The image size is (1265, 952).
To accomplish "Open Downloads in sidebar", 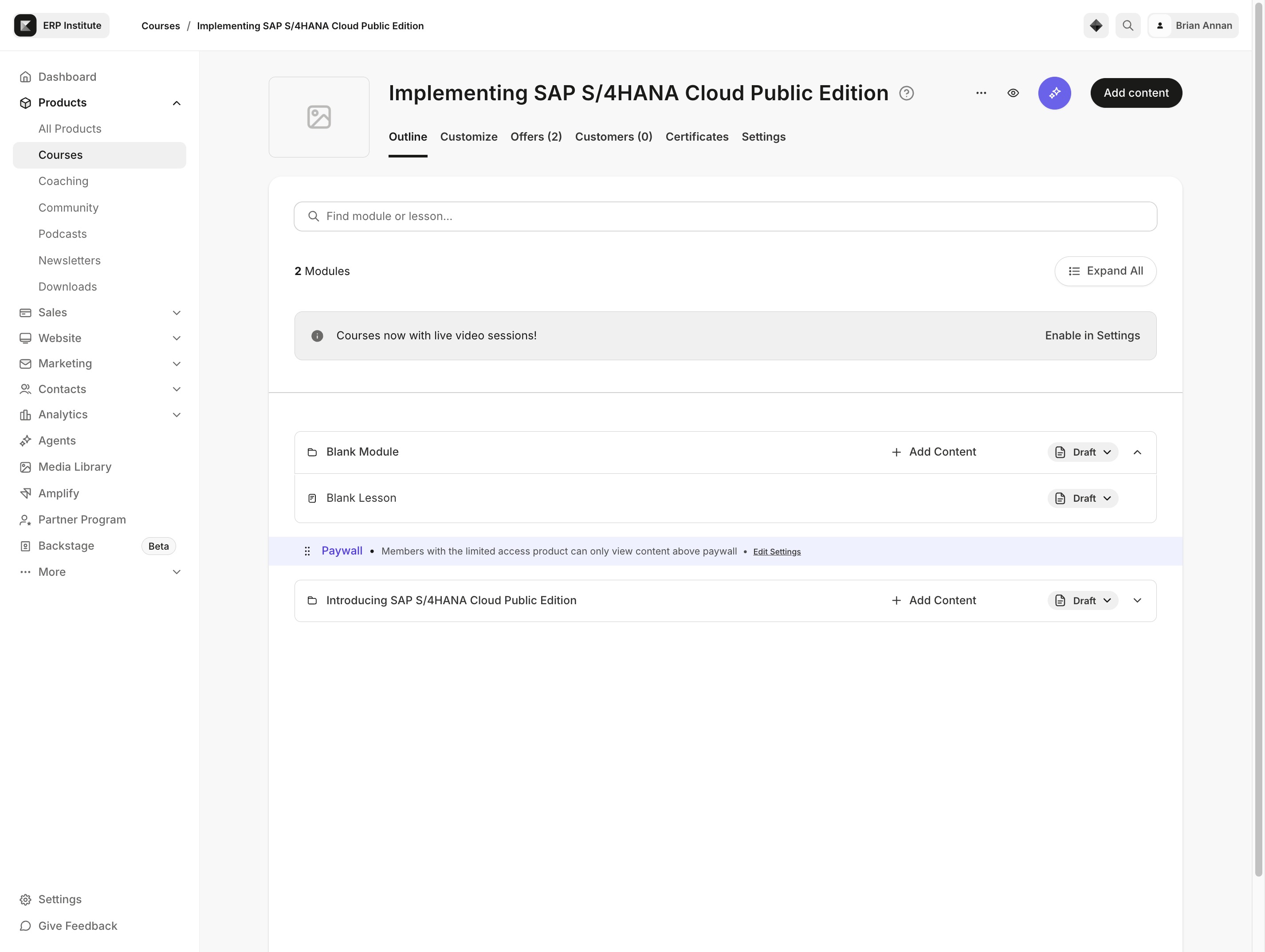I will (67, 287).
